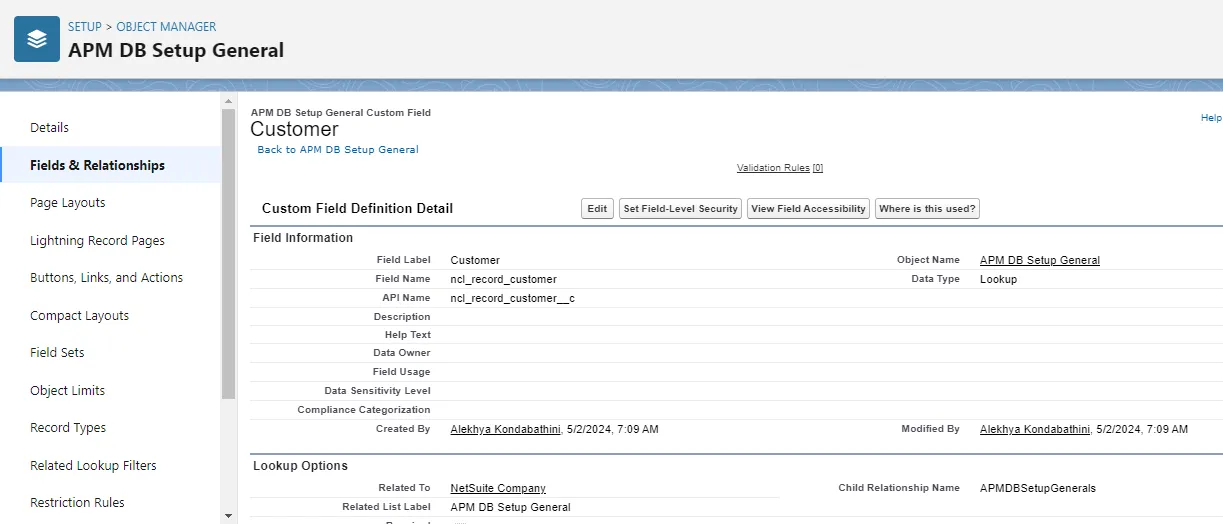The width and height of the screenshot is (1223, 524).
Task: Click the Compliance Categorization label
Action: tap(364, 410)
